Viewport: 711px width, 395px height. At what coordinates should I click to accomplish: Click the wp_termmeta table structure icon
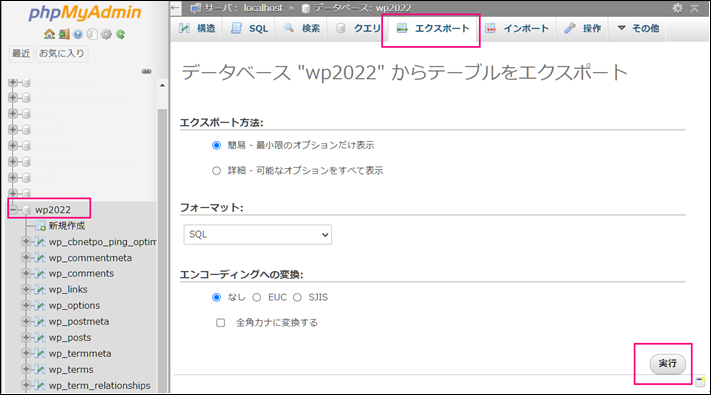point(40,353)
